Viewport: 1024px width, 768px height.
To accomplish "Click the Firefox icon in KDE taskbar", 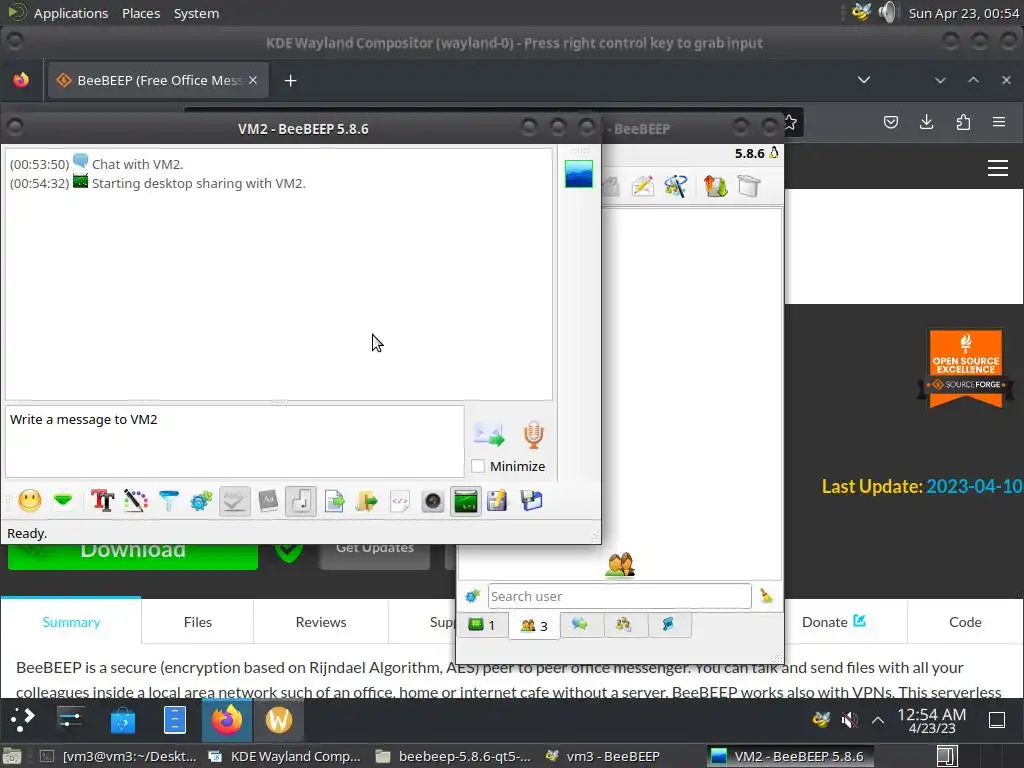I will (x=226, y=720).
